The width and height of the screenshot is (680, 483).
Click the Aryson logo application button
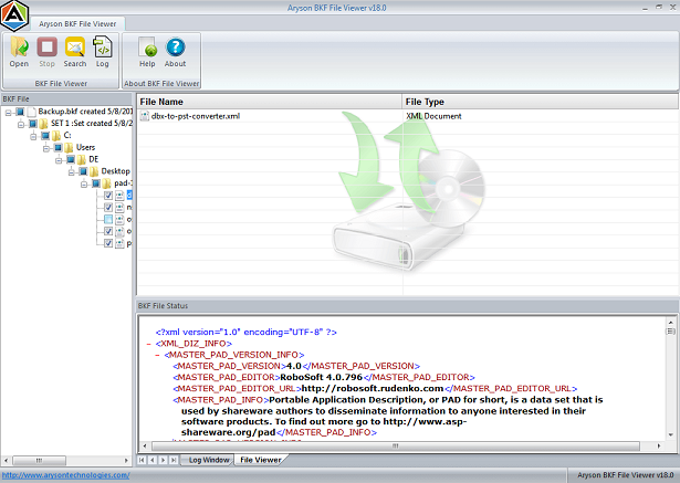coord(14,16)
